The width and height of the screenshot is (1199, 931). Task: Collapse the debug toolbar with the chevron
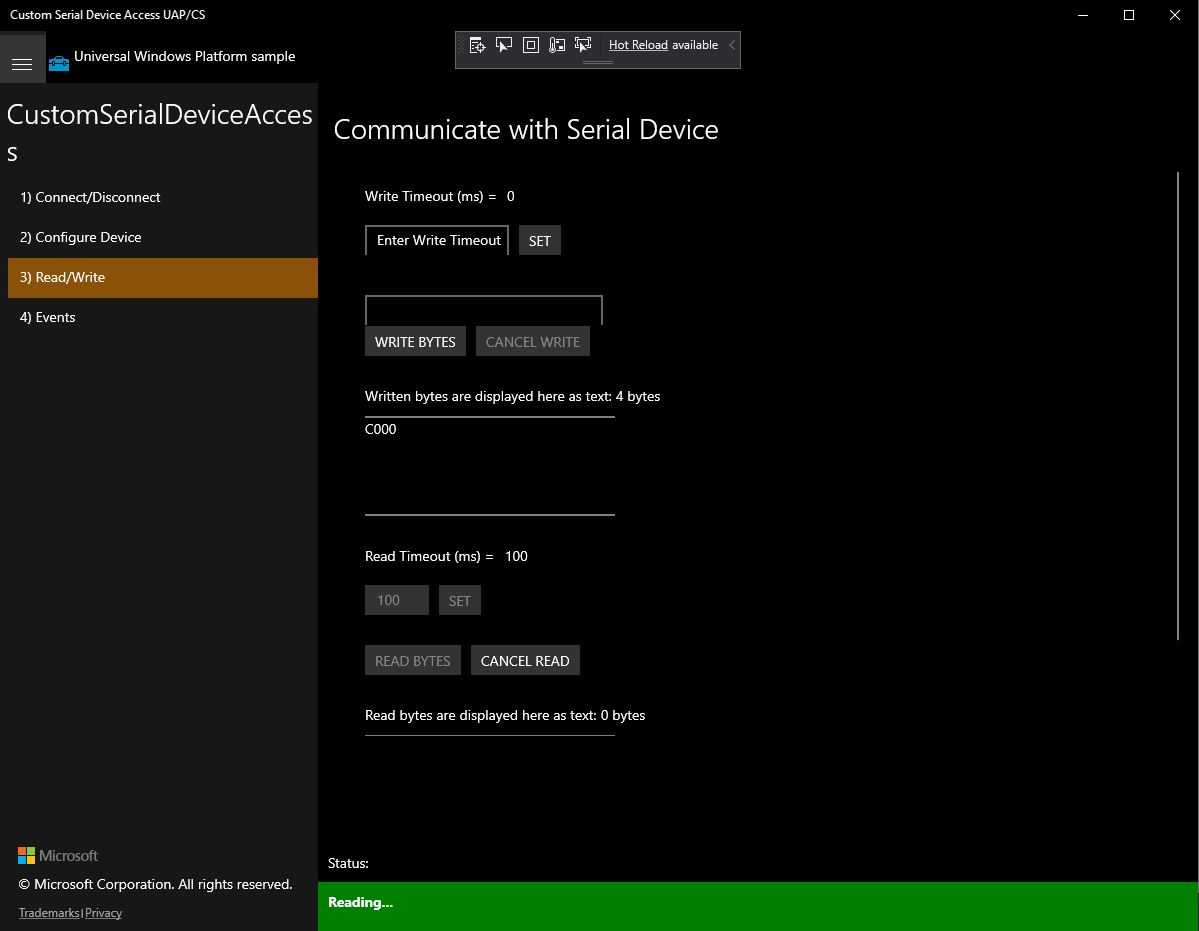pos(732,45)
